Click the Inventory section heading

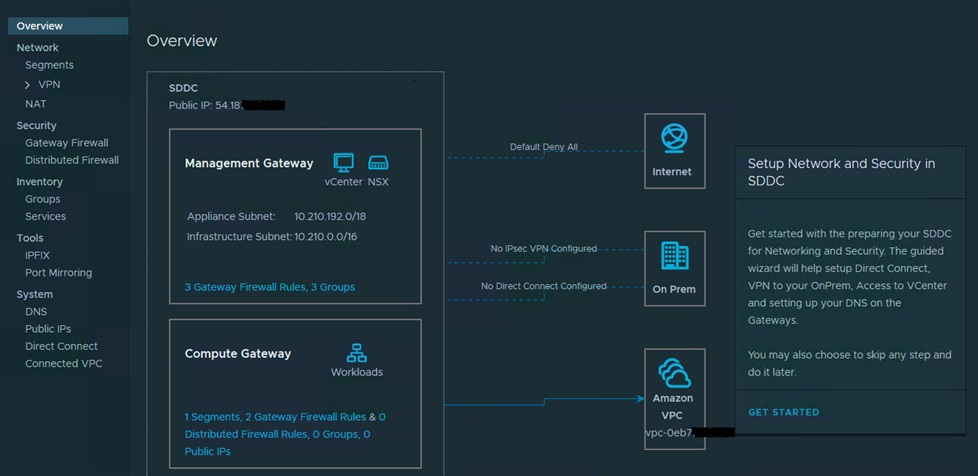pyautogui.click(x=39, y=182)
